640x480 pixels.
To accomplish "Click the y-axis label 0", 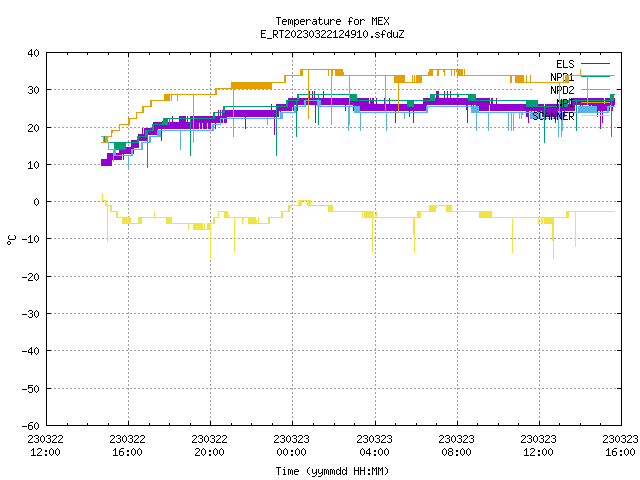I will pos(37,202).
